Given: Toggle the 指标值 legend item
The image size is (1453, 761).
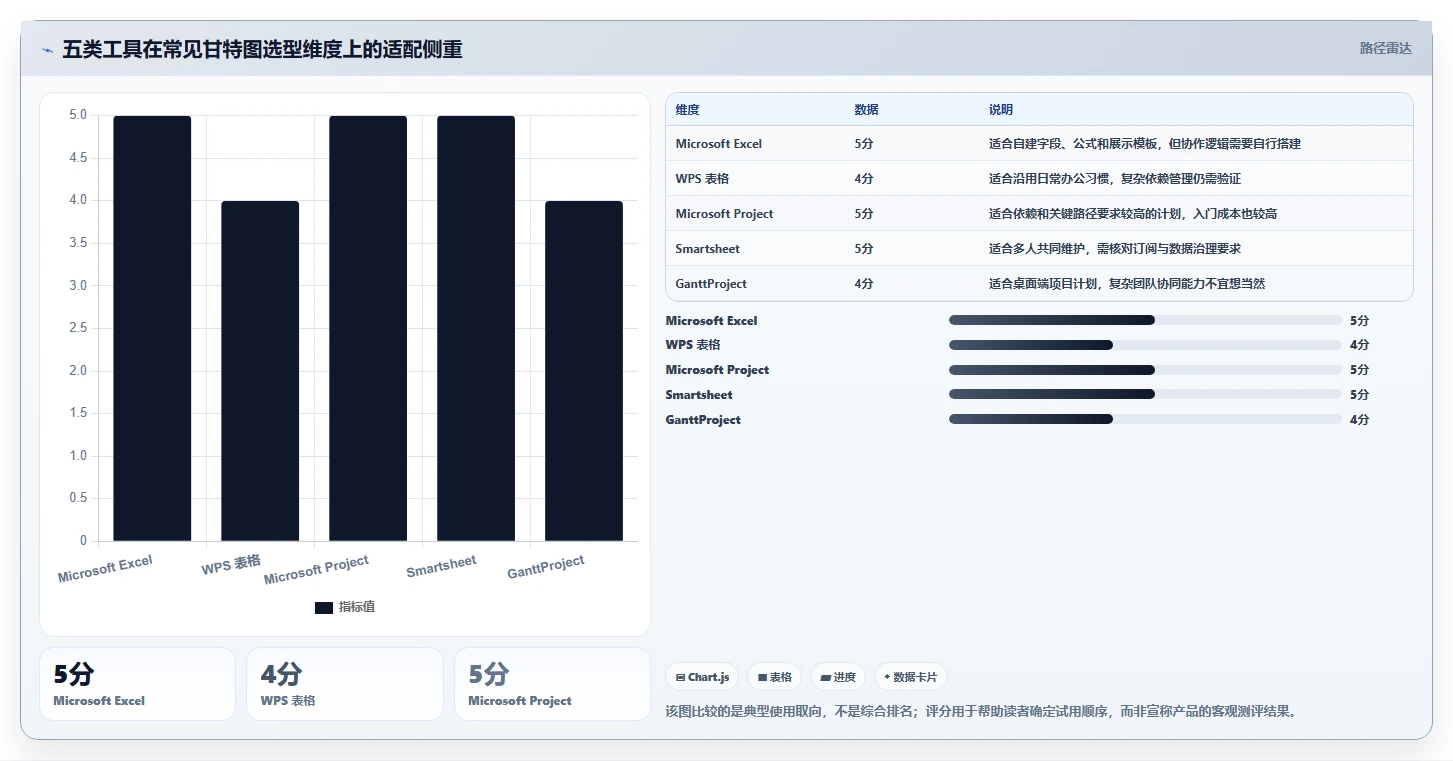Looking at the screenshot, I should (x=345, y=607).
